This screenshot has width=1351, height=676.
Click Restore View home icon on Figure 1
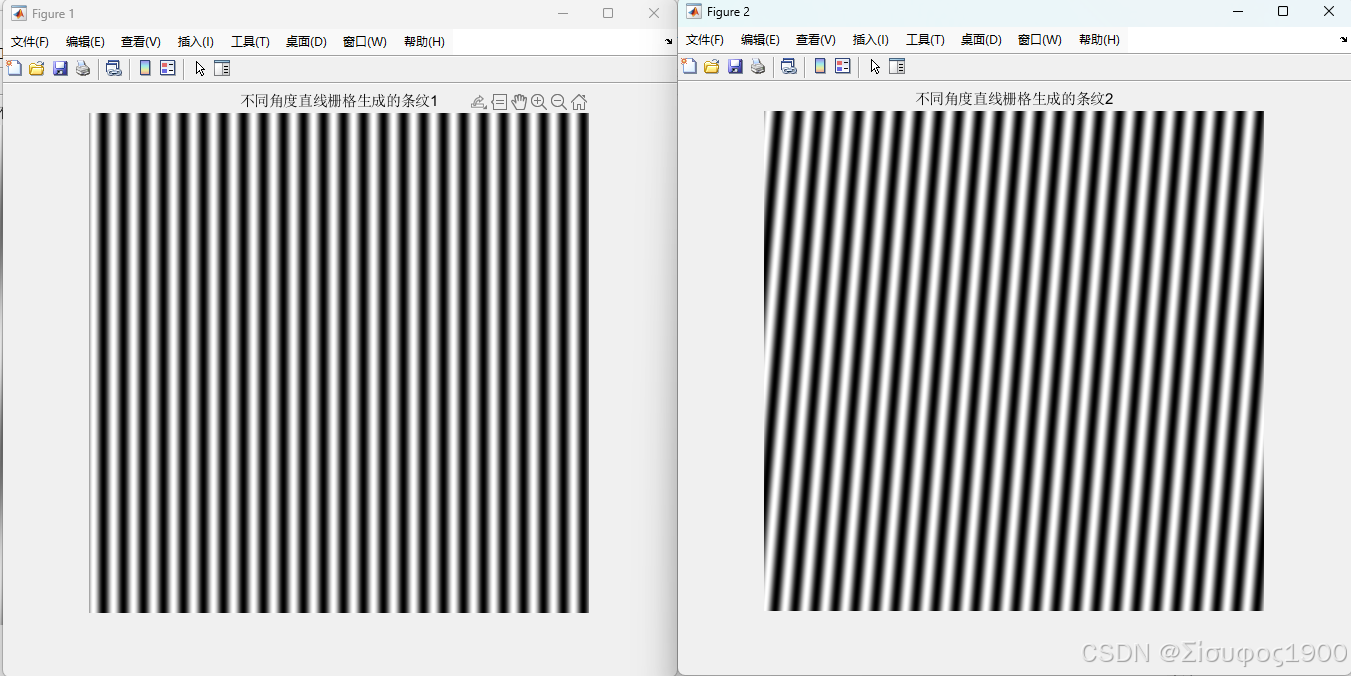coord(579,101)
